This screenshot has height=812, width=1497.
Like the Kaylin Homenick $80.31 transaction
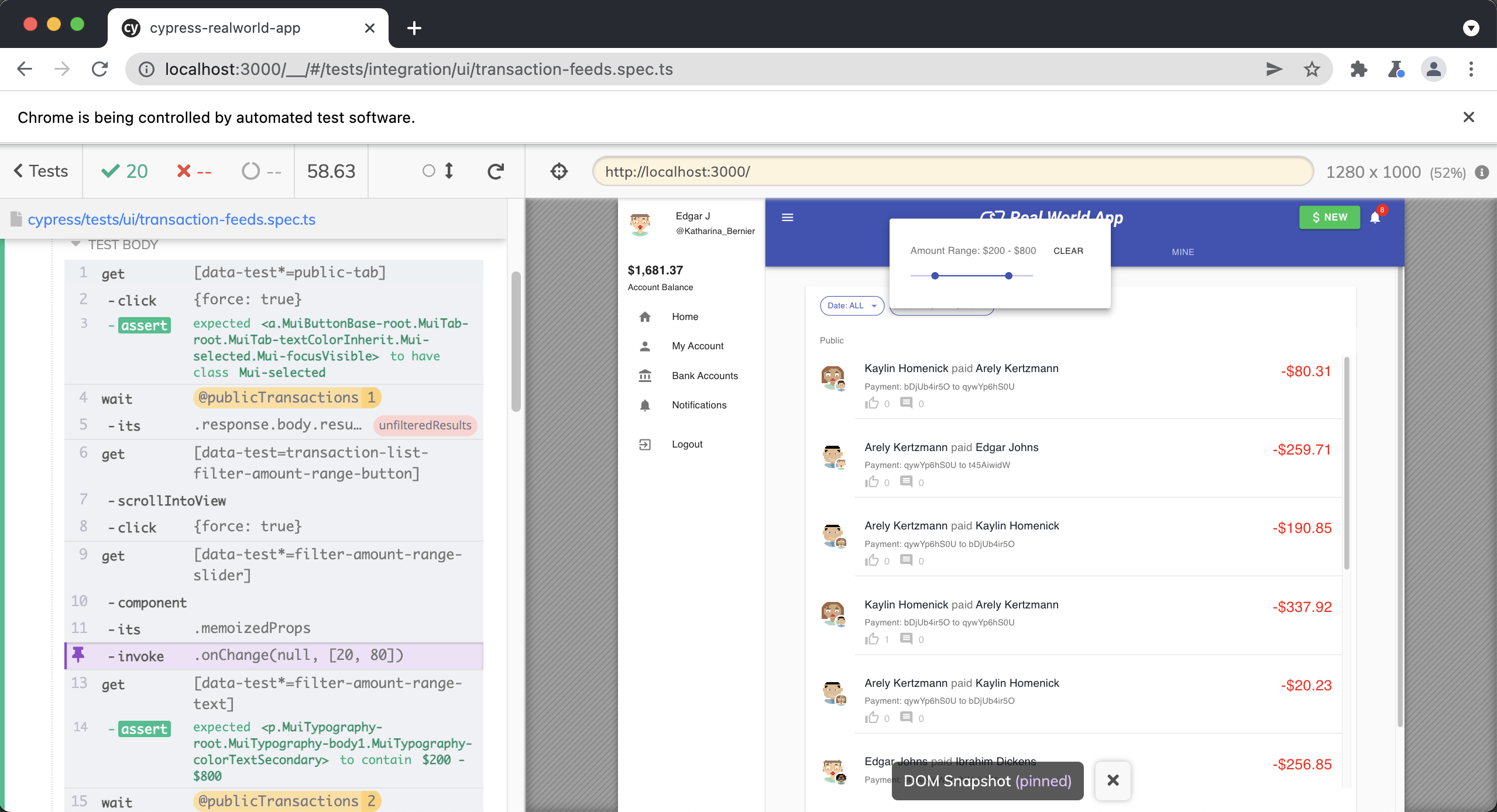click(872, 403)
